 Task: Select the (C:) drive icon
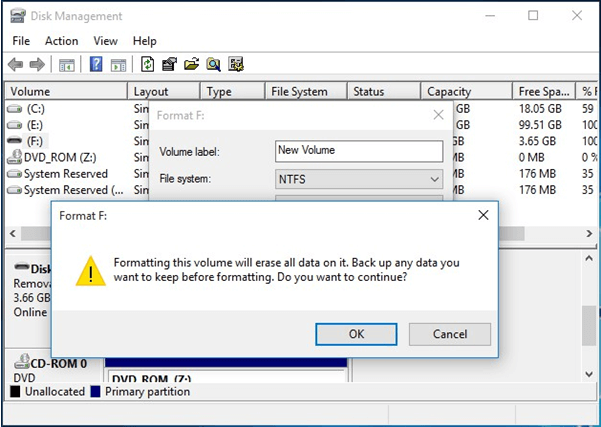tap(15, 109)
